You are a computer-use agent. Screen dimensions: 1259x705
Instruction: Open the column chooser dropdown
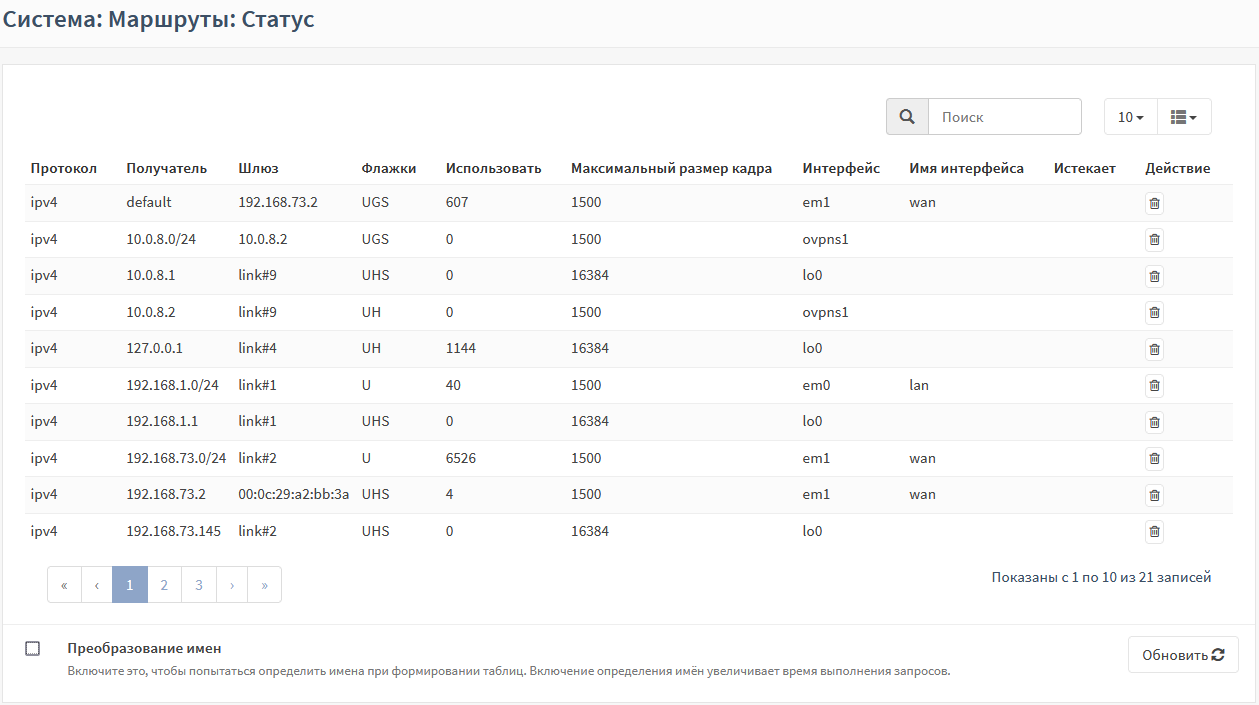[1184, 117]
